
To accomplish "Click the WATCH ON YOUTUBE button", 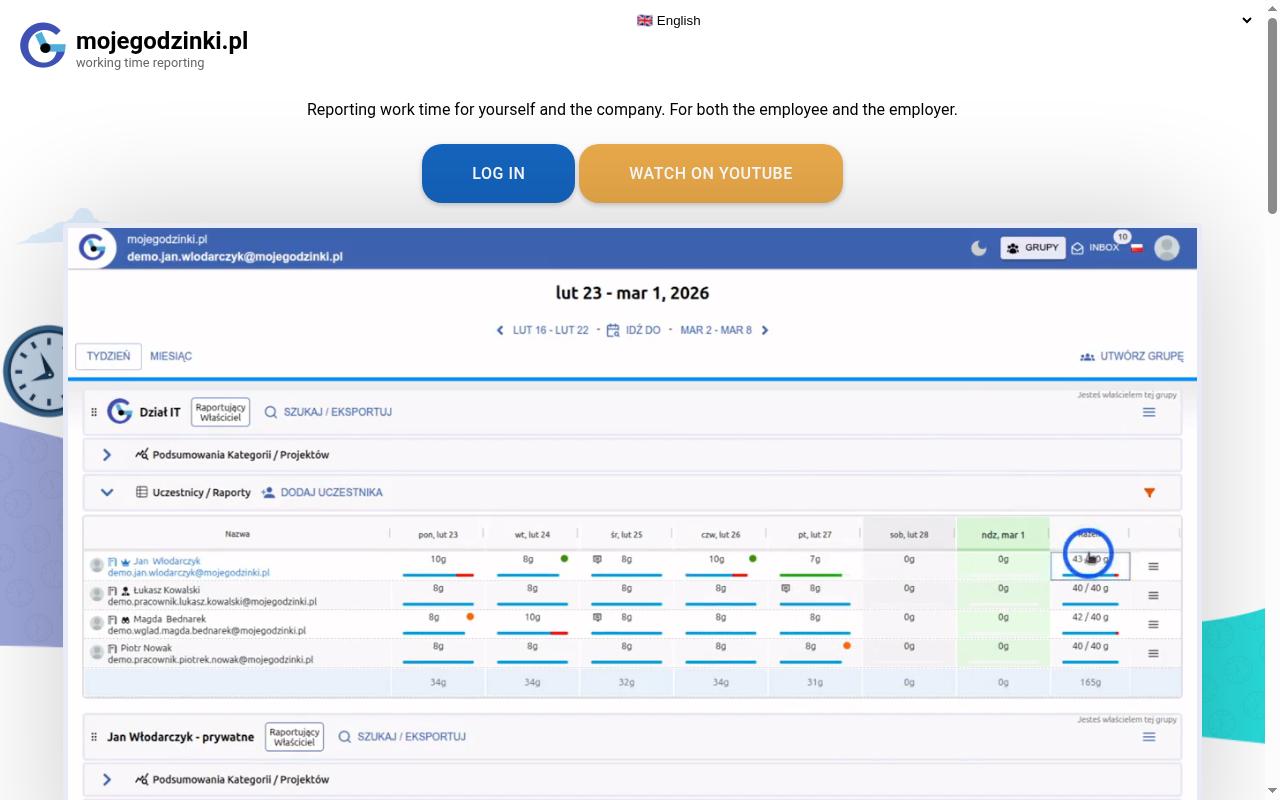I will click(711, 173).
